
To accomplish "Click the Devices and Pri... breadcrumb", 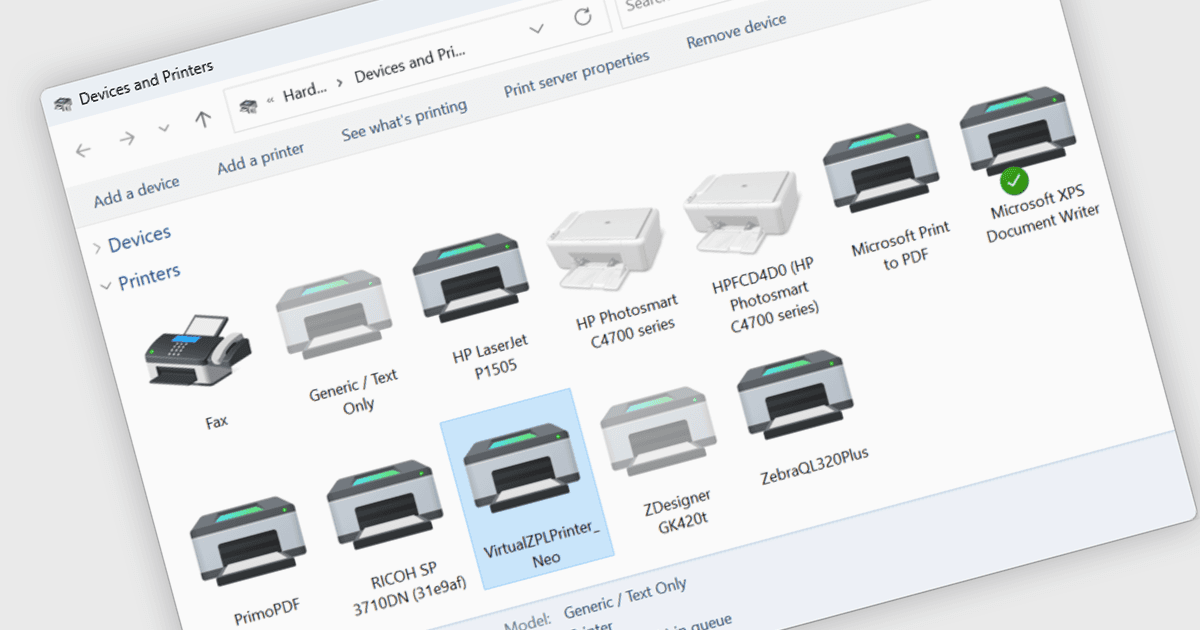I will (410, 63).
